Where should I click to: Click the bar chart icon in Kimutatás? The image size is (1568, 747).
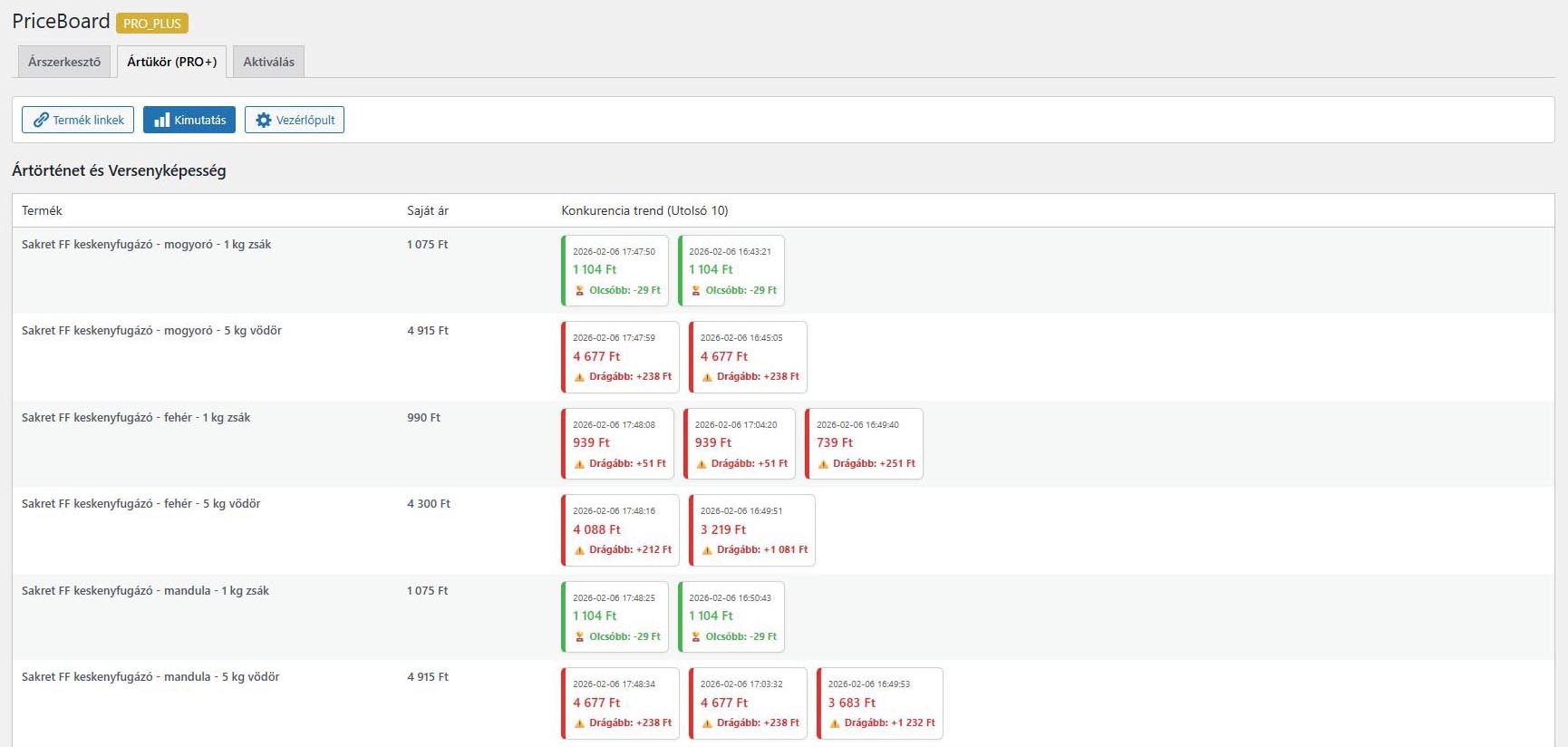click(x=161, y=120)
